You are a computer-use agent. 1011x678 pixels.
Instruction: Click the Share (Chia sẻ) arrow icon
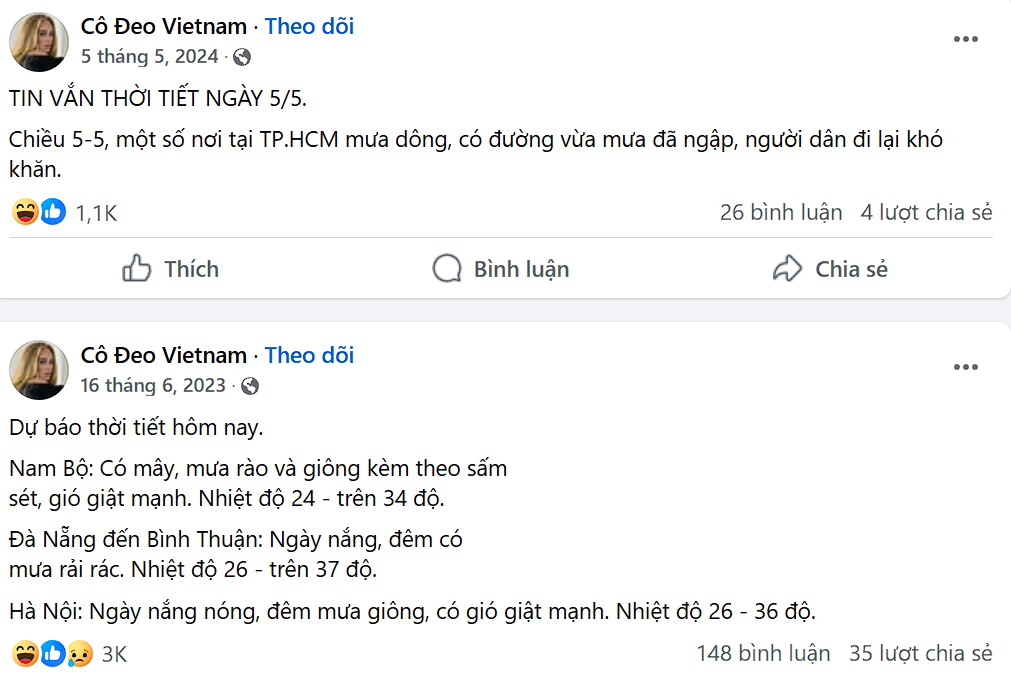pos(787,268)
